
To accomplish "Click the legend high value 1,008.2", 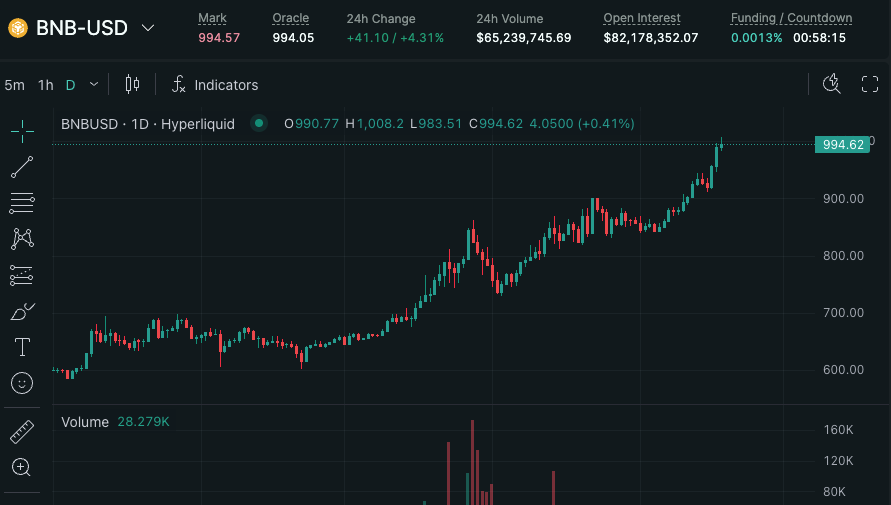I will [x=380, y=124].
